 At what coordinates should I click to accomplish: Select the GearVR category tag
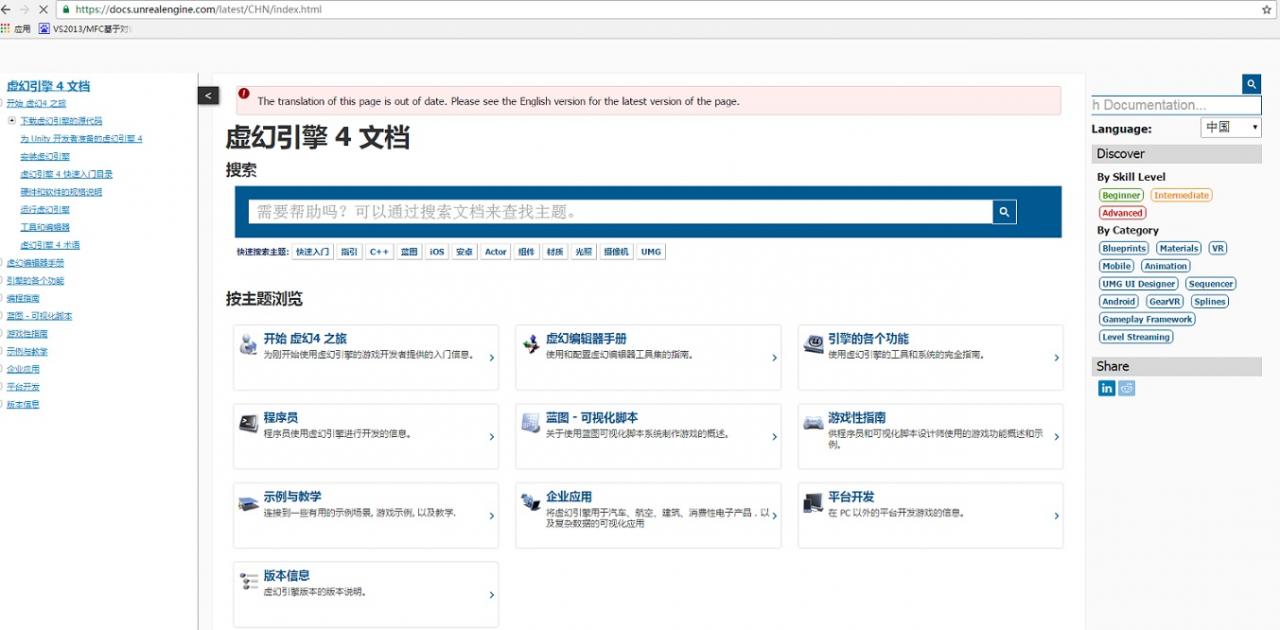click(1164, 301)
